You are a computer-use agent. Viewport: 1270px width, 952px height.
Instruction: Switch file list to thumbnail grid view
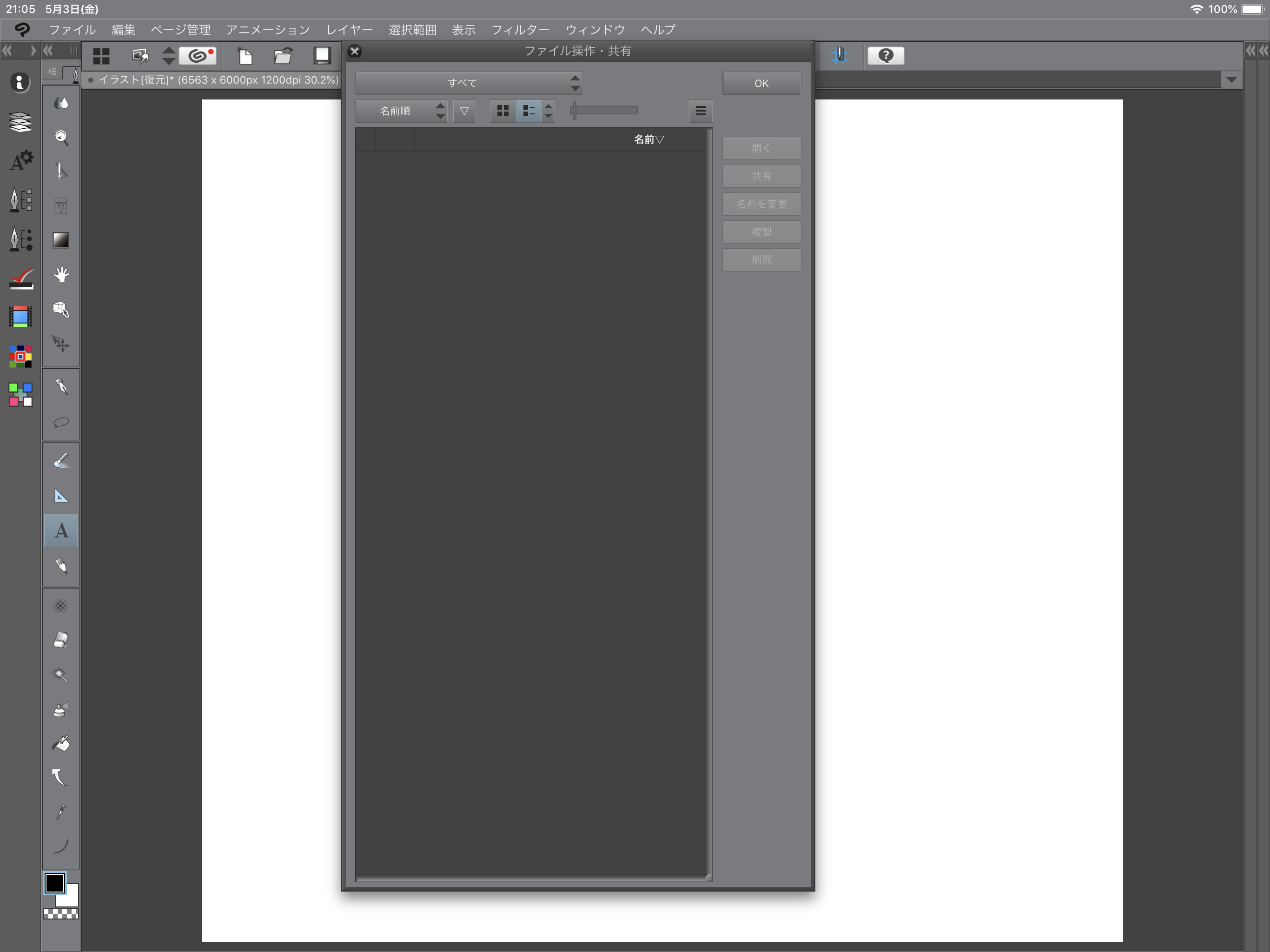click(503, 111)
